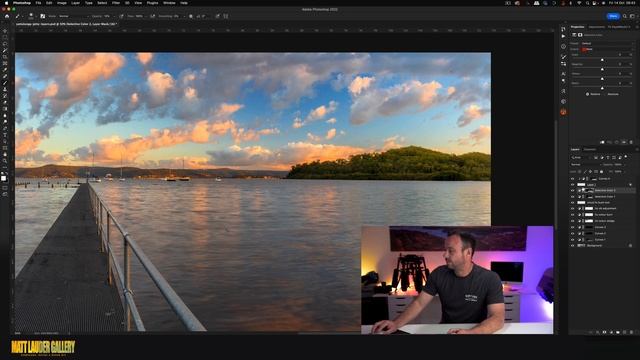Image resolution: width=640 pixels, height=360 pixels.
Task: Toggle pressure for opacity icon
Action: pyautogui.click(x=122, y=16)
